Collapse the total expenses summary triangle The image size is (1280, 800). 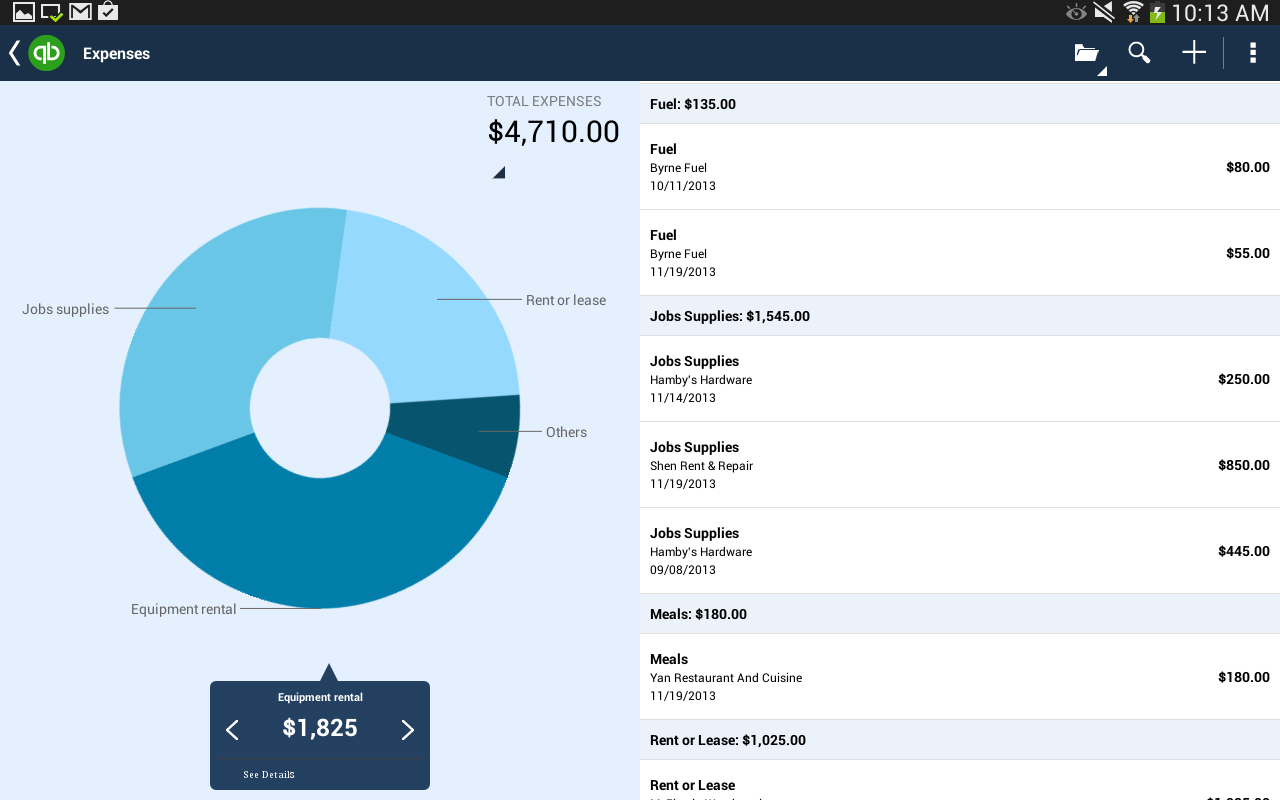[x=497, y=170]
